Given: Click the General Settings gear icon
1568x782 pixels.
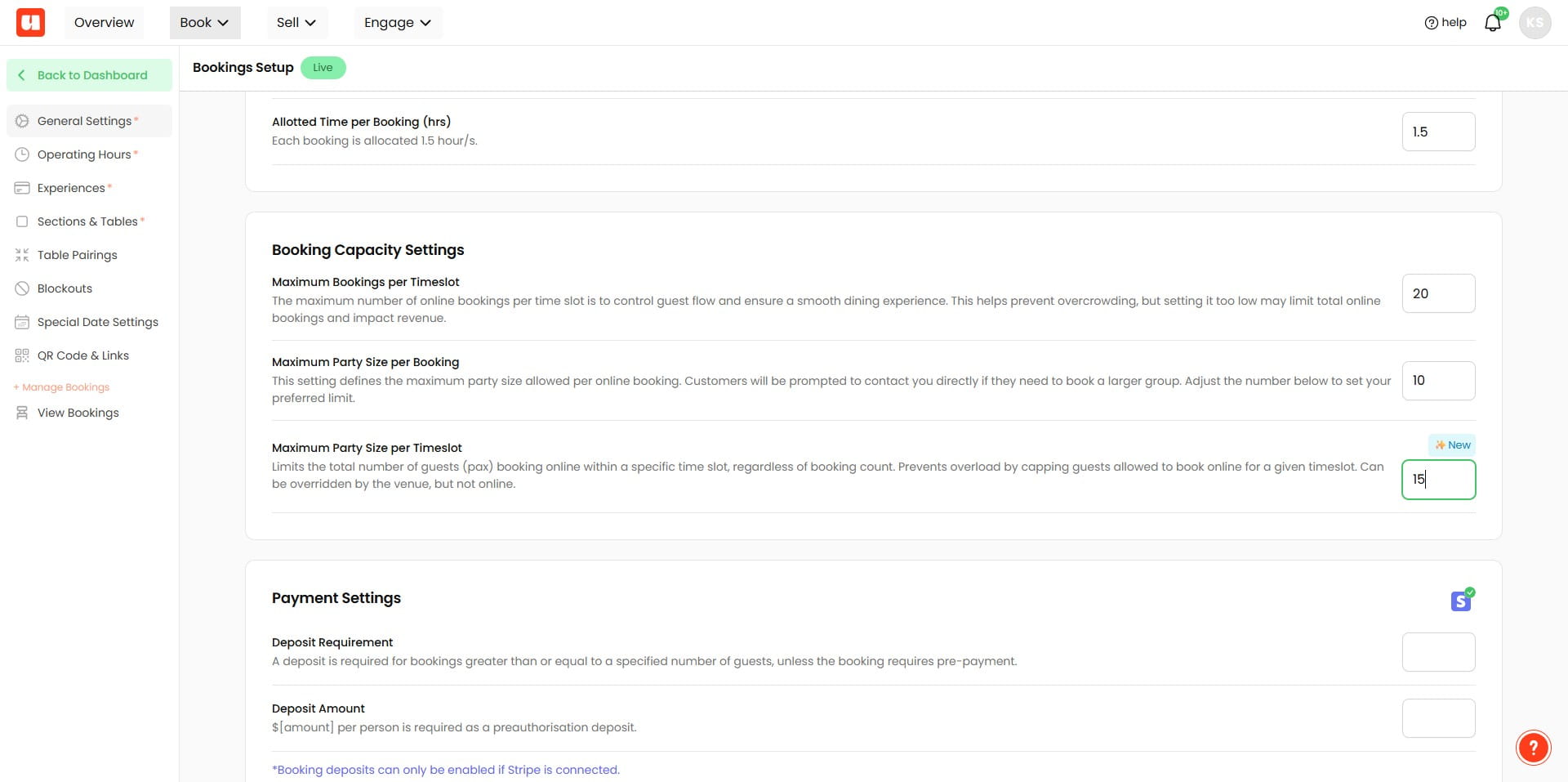Looking at the screenshot, I should click(x=22, y=121).
